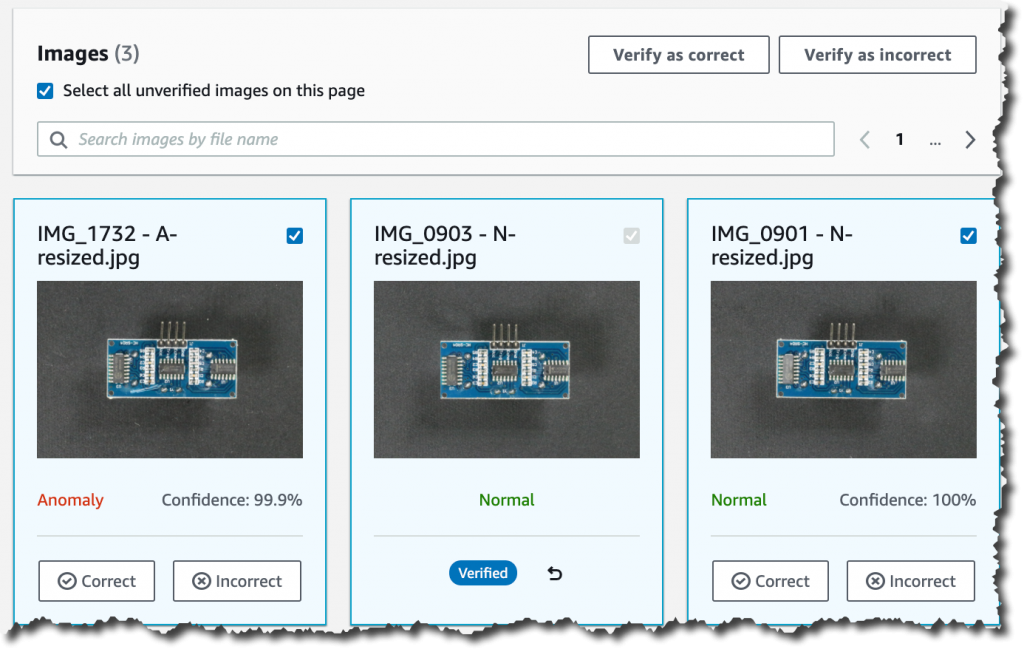The height and width of the screenshot is (649, 1024).
Task: Click the search magnifier icon
Action: click(x=58, y=139)
